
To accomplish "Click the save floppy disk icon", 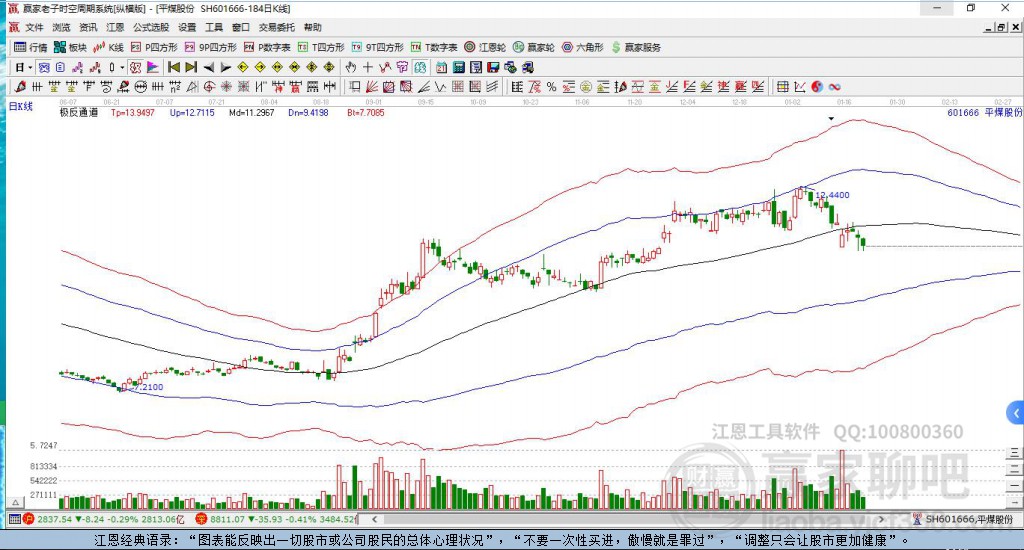I will (493, 67).
